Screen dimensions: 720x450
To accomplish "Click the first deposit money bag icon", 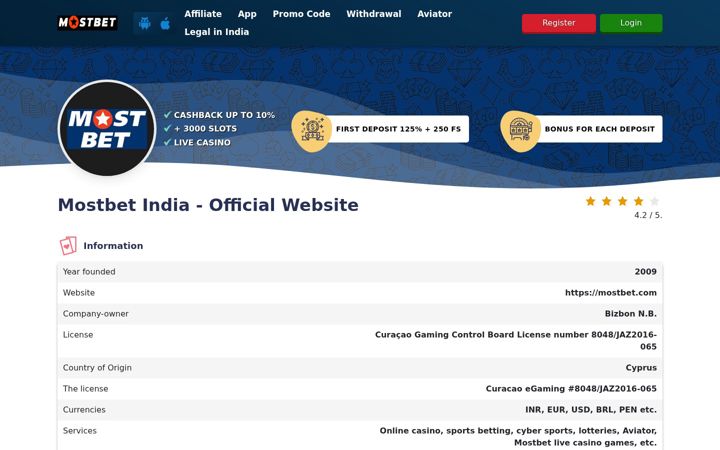I will tap(312, 130).
